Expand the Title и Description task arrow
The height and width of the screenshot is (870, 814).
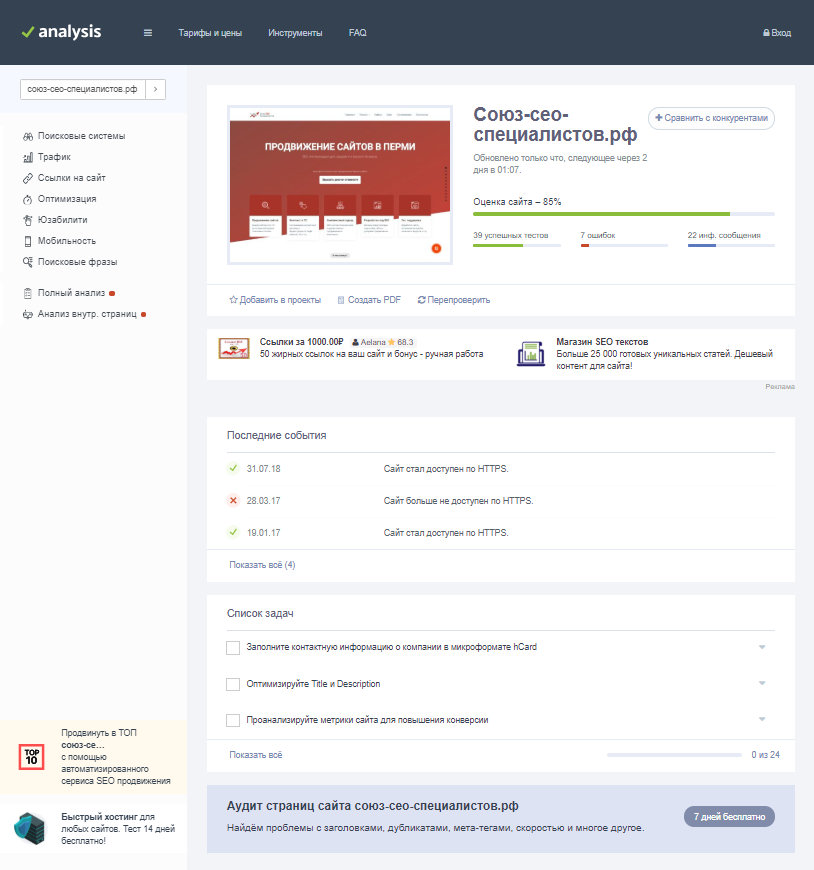click(762, 683)
